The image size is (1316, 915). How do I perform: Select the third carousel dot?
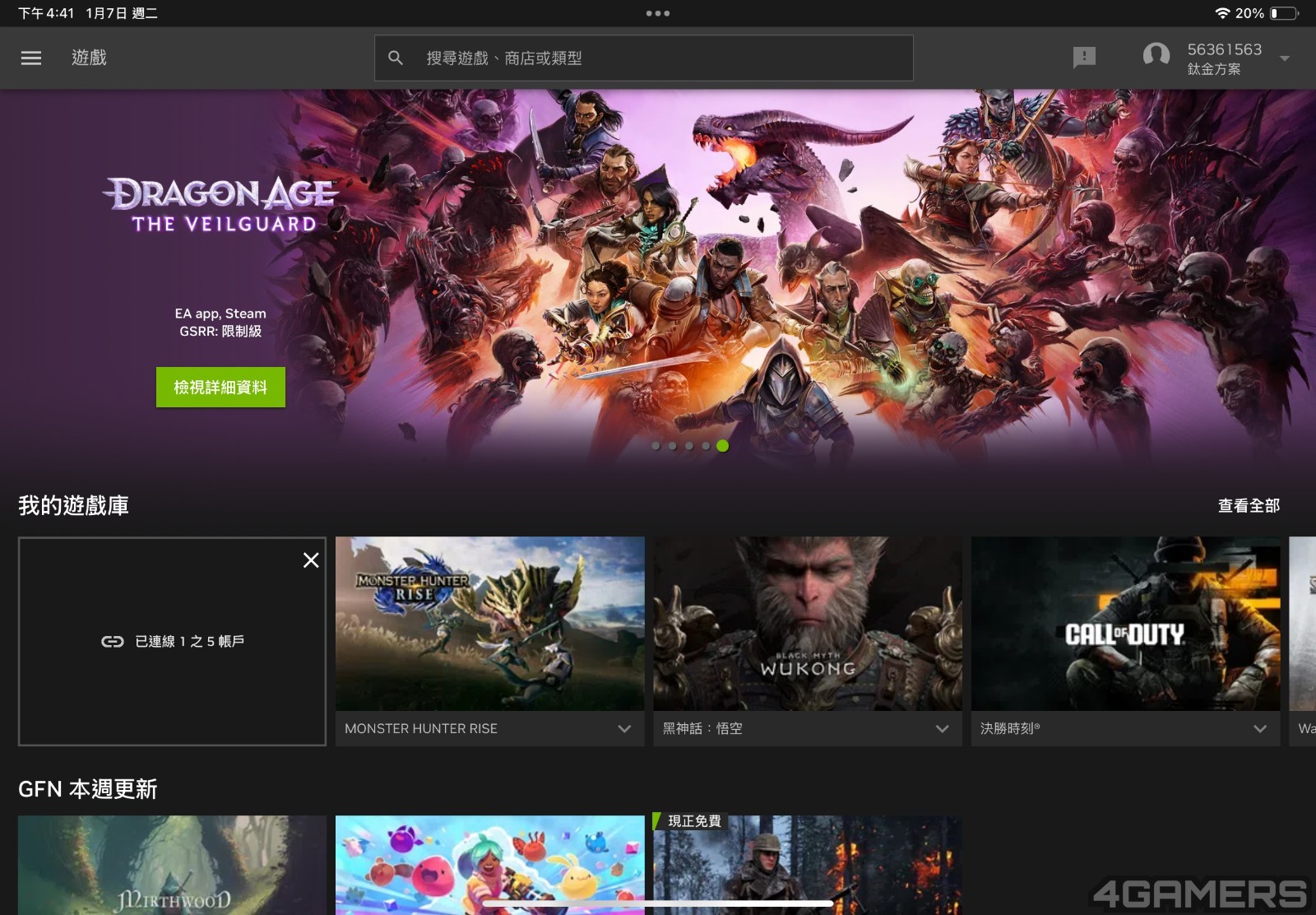(x=689, y=446)
